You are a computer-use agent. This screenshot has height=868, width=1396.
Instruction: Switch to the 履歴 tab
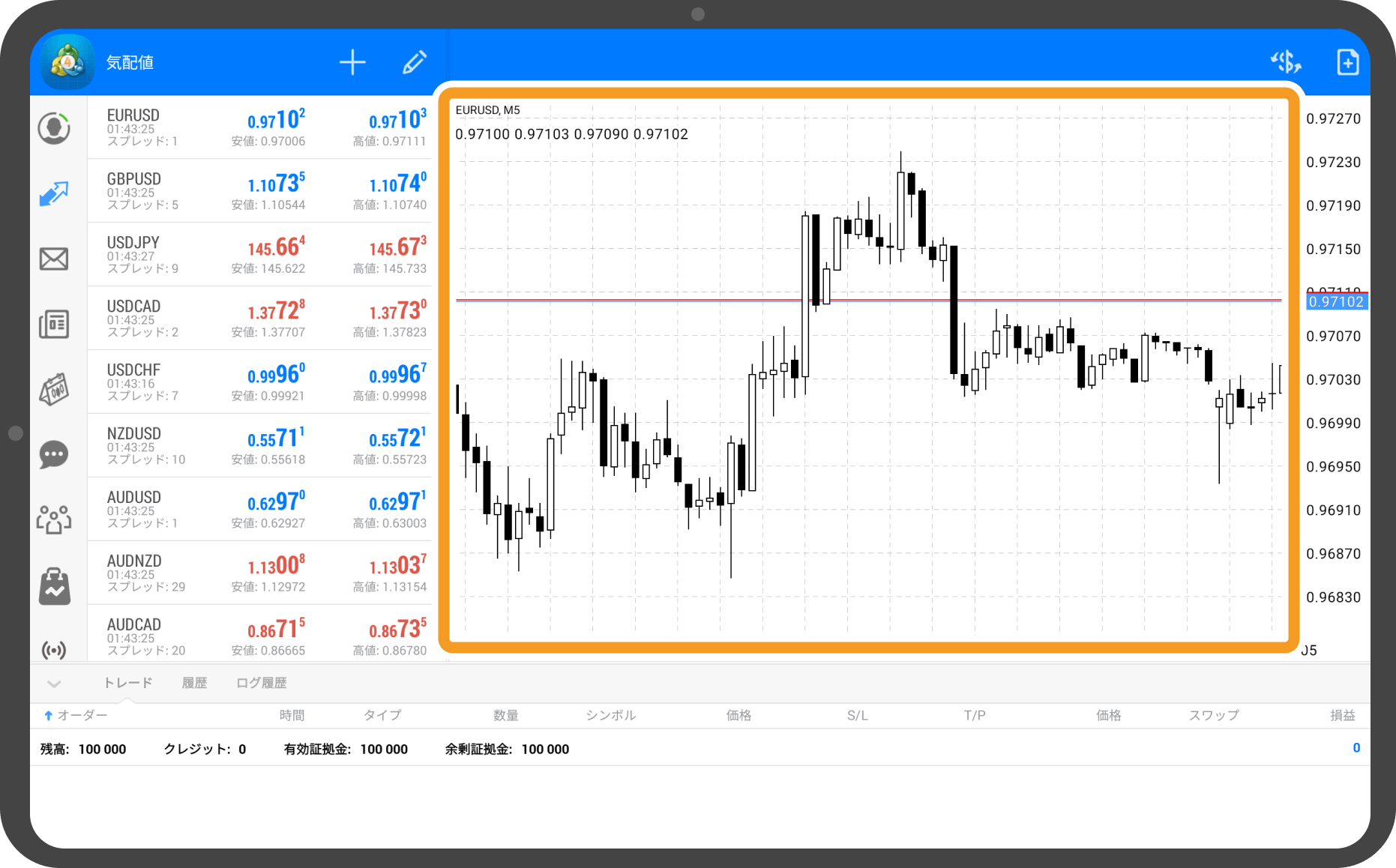click(194, 683)
